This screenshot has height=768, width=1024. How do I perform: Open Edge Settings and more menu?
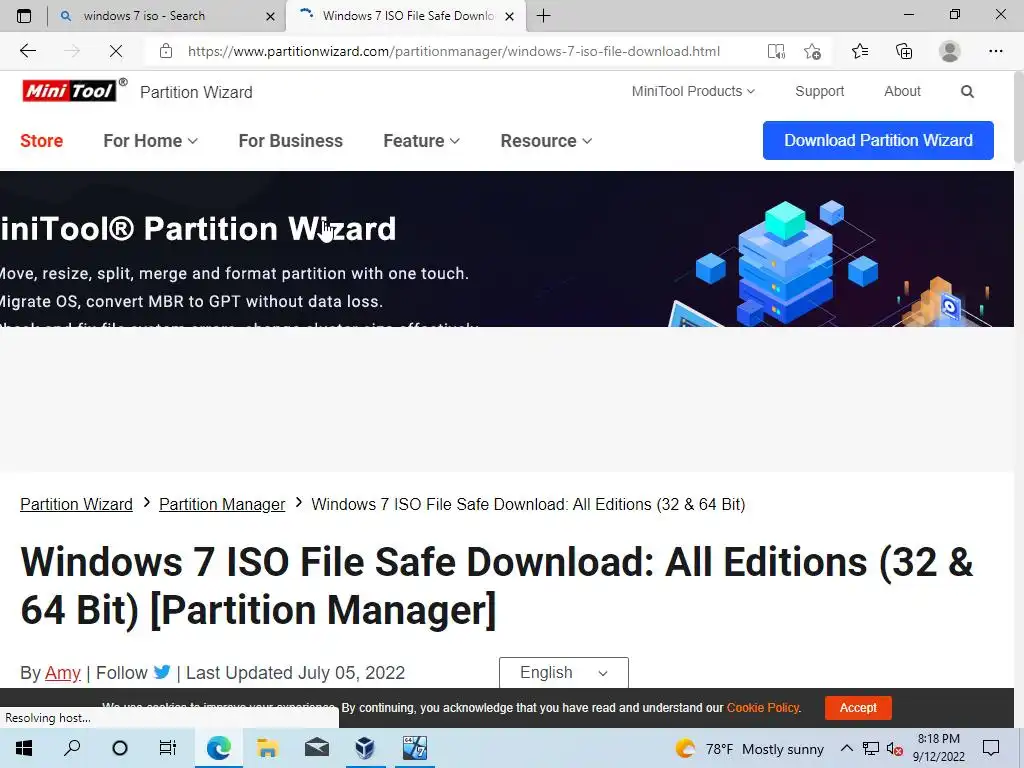995,51
